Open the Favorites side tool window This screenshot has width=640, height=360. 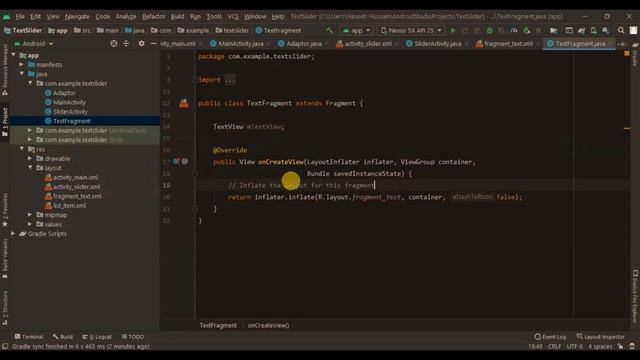point(5,209)
